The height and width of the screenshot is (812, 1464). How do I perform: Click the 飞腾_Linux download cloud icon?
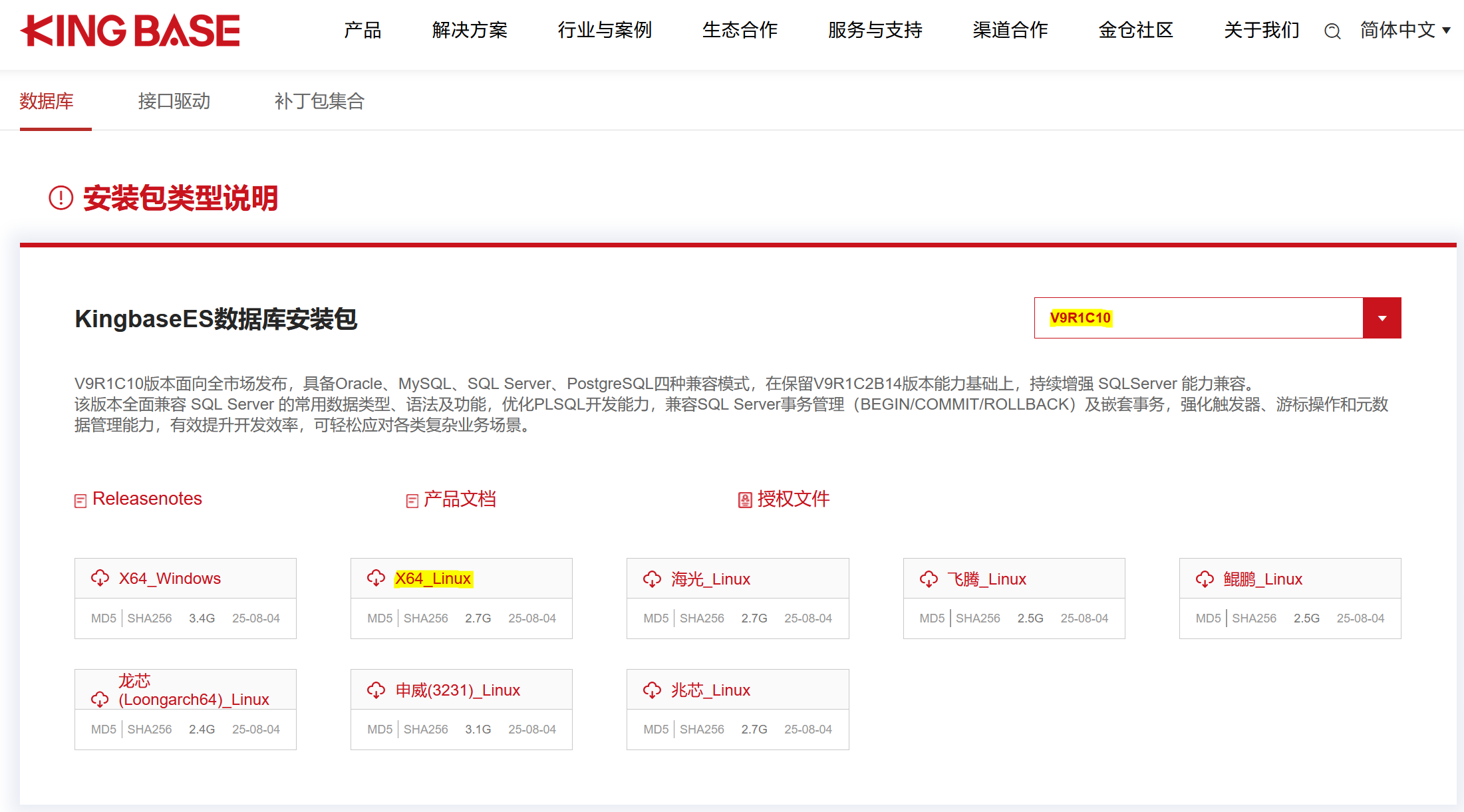pos(929,579)
